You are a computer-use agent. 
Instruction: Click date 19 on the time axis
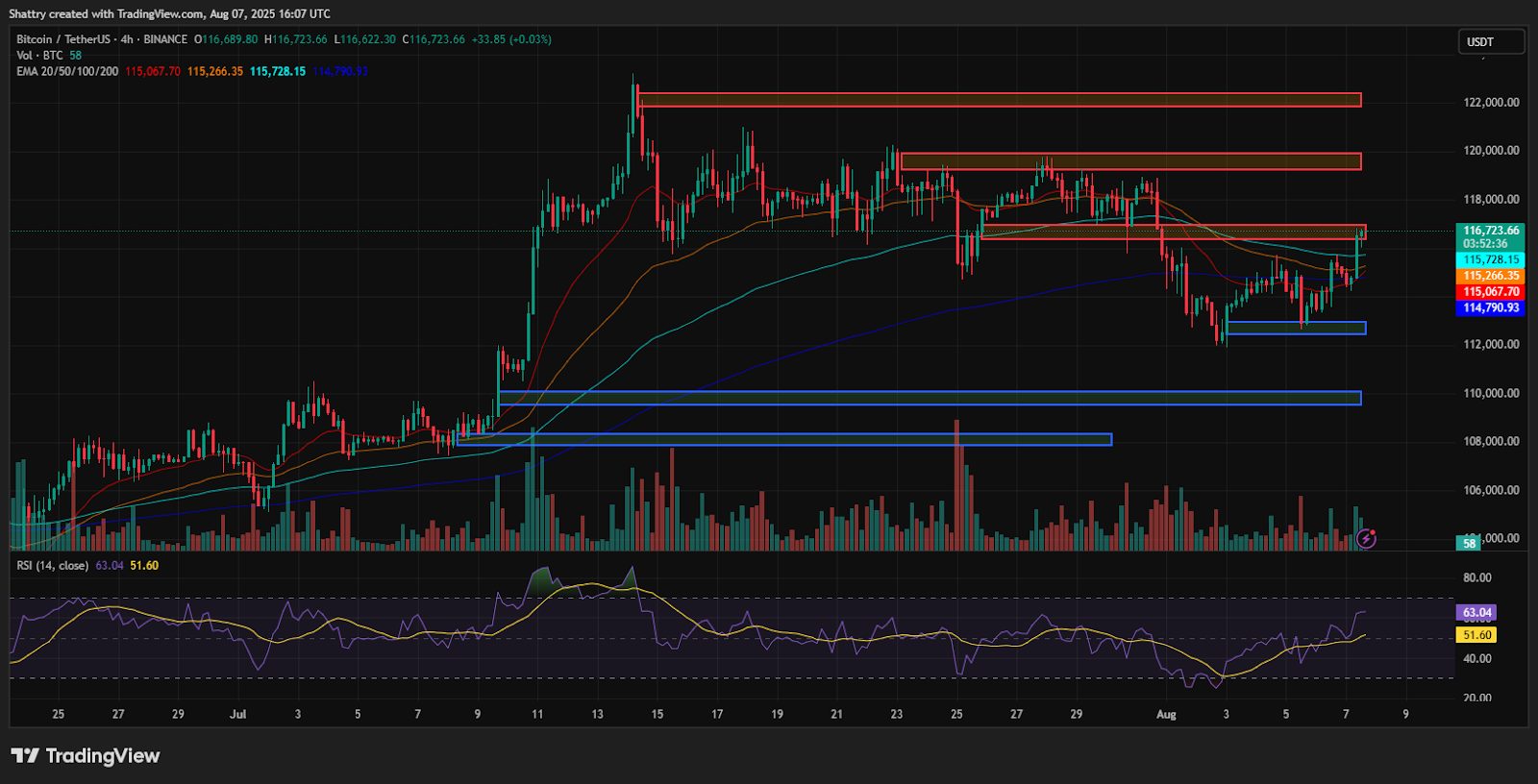coord(777,714)
